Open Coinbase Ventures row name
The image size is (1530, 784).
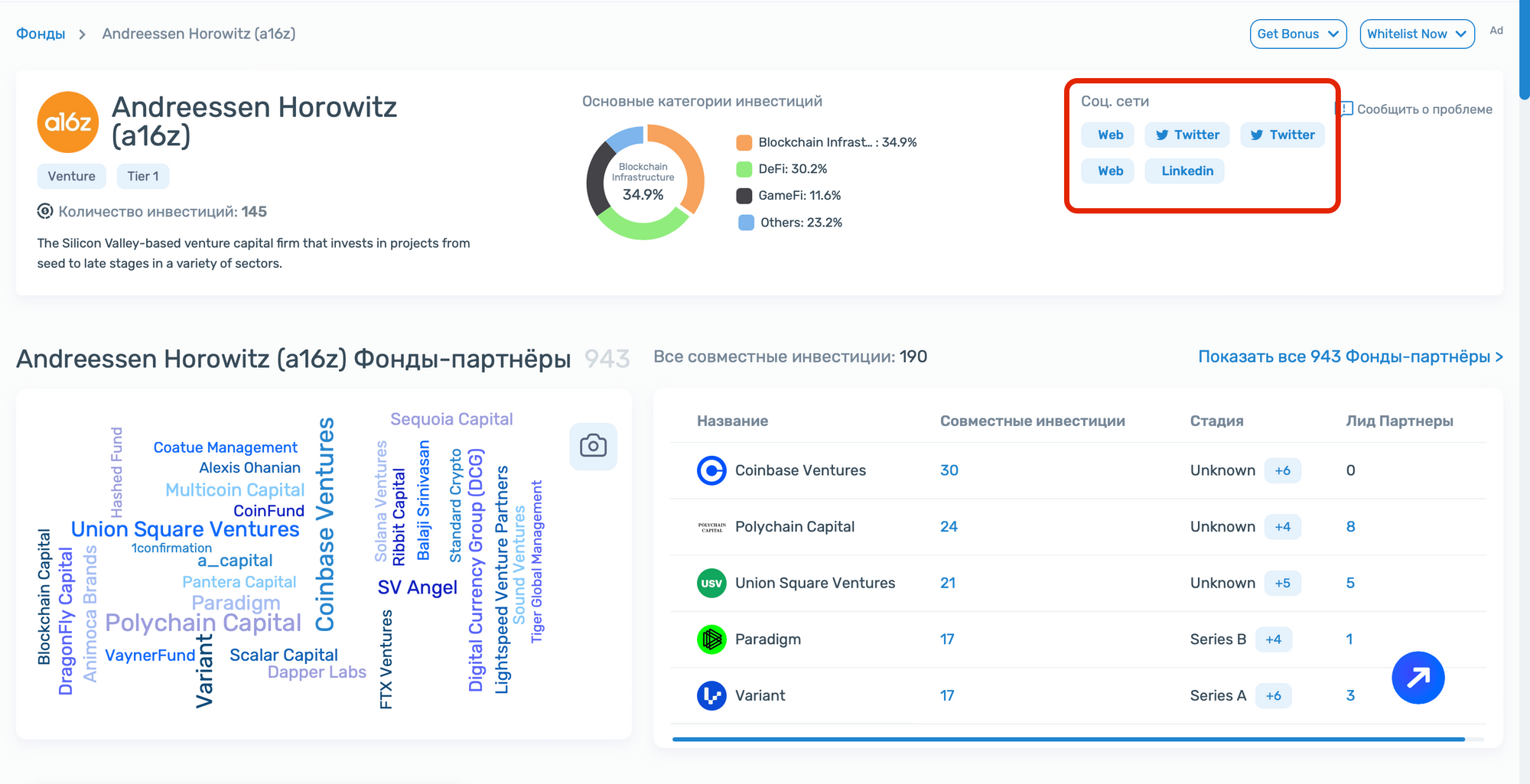coord(800,470)
